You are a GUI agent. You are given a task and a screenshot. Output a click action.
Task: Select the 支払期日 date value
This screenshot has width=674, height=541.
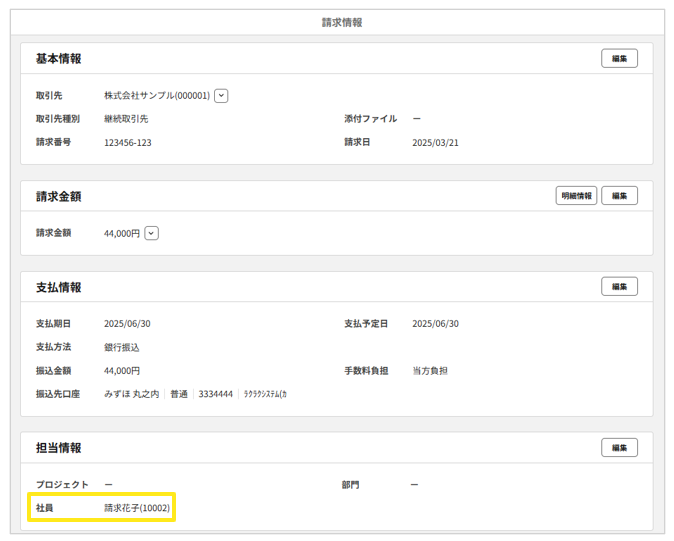point(127,324)
